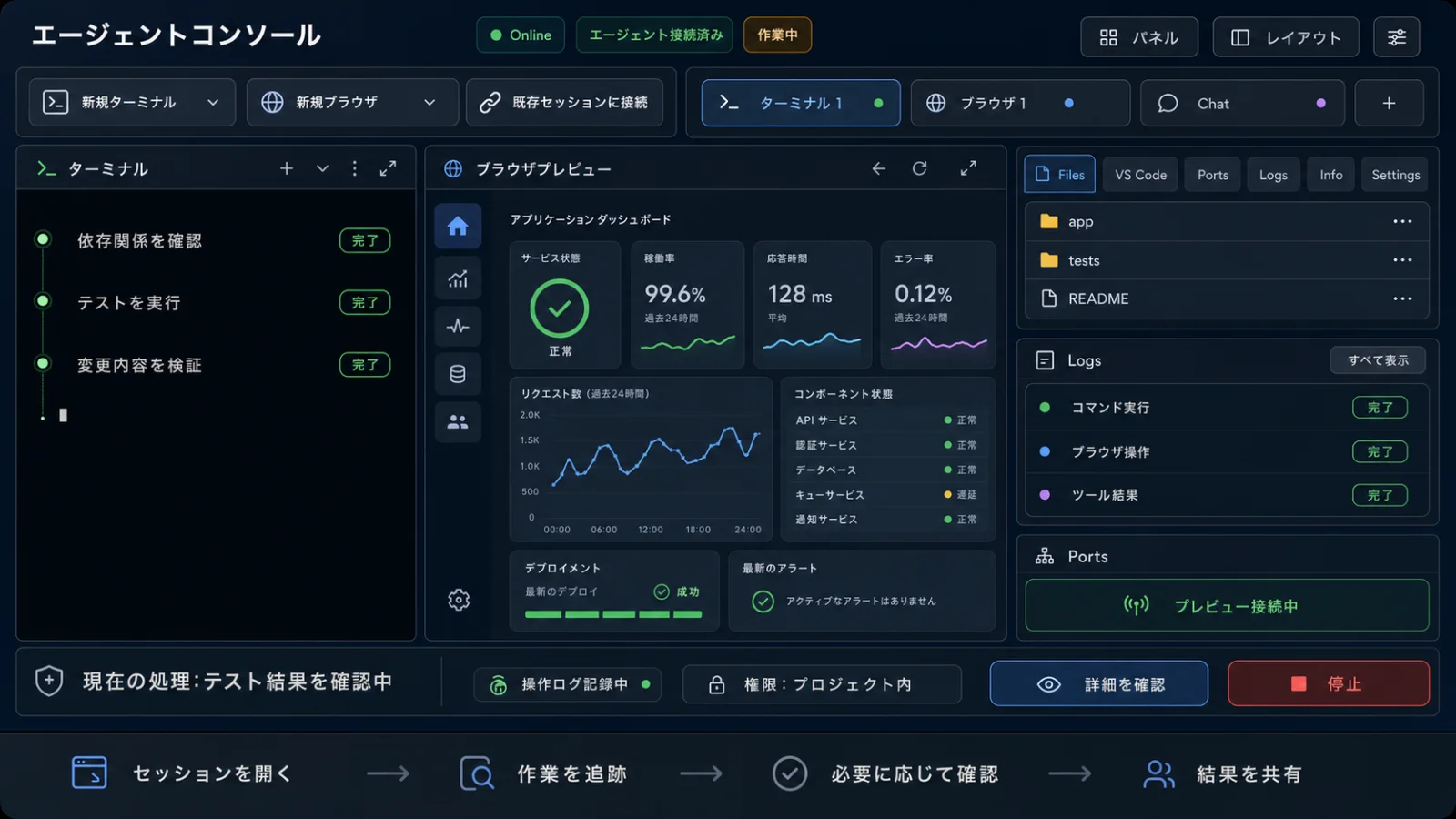Select the Ports tab
Viewport: 1456px width, 819px height.
pyautogui.click(x=1212, y=175)
